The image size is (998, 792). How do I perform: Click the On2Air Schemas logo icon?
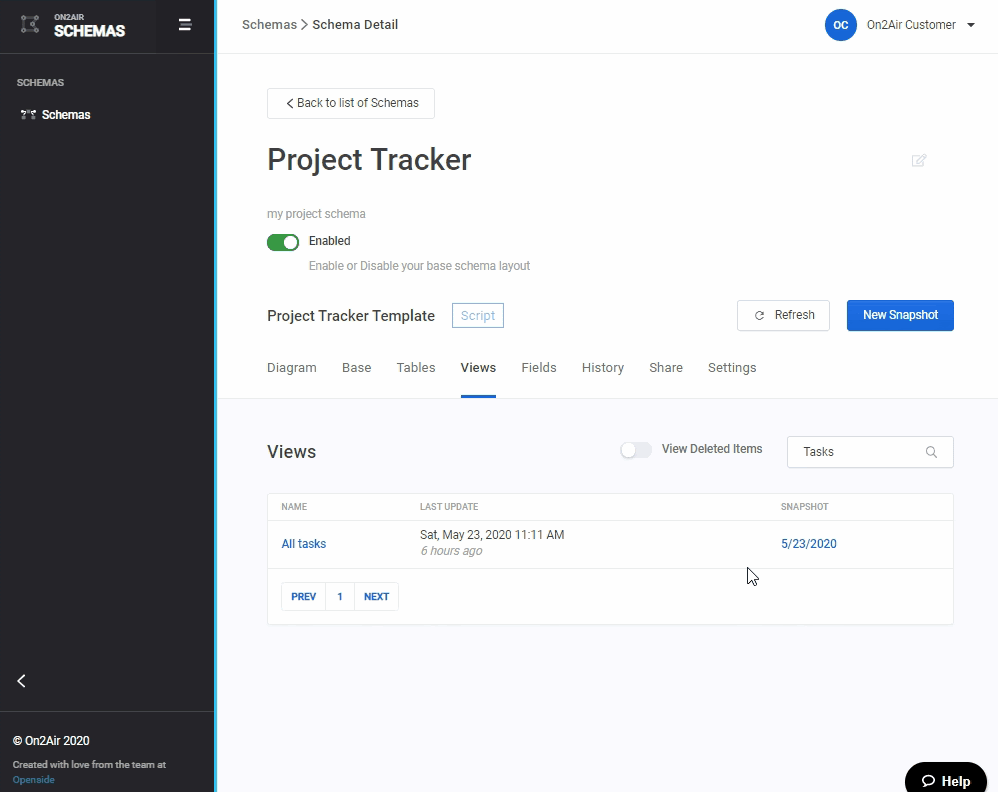(x=30, y=25)
